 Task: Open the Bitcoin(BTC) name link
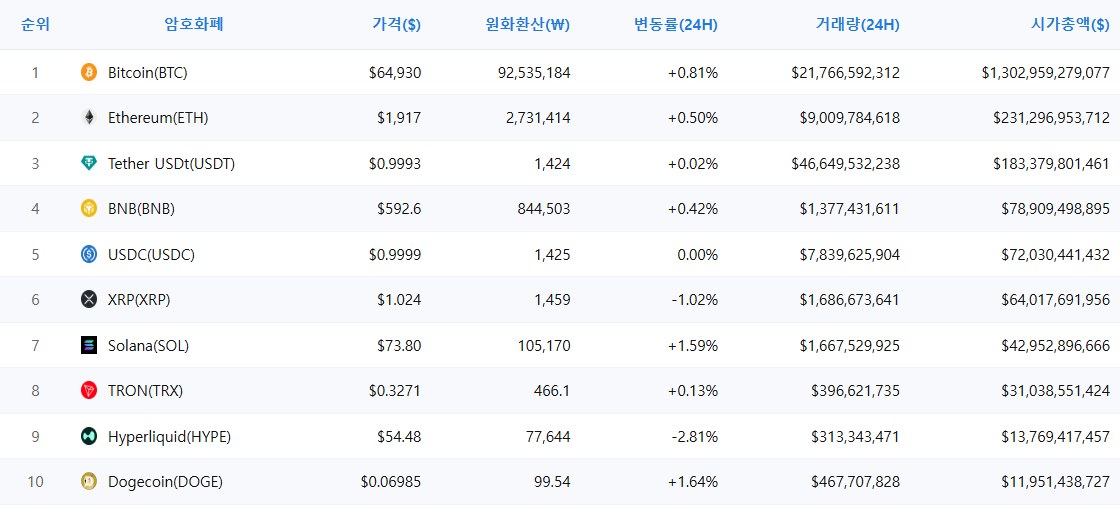[148, 72]
